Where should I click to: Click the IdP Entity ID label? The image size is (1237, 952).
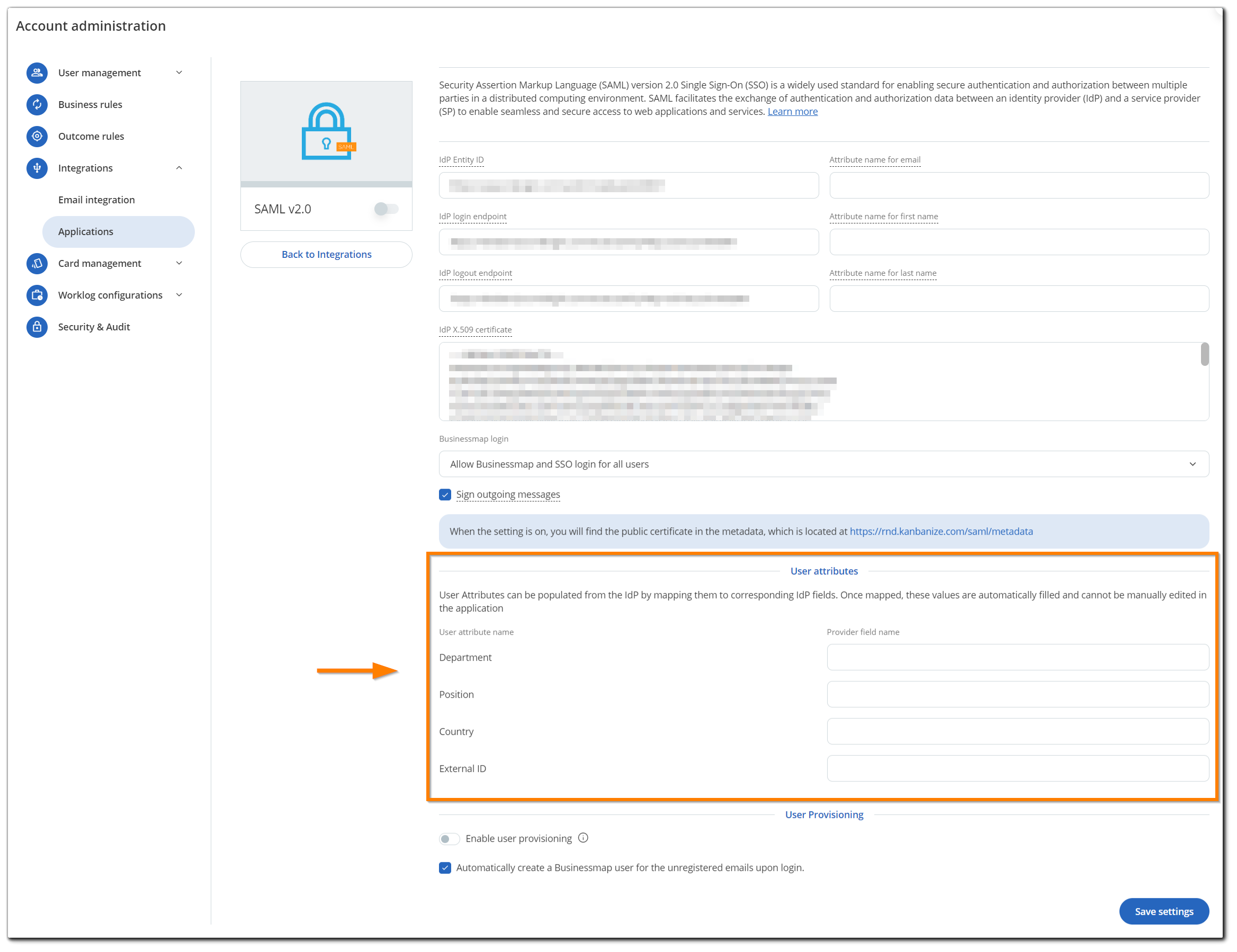[x=461, y=160]
